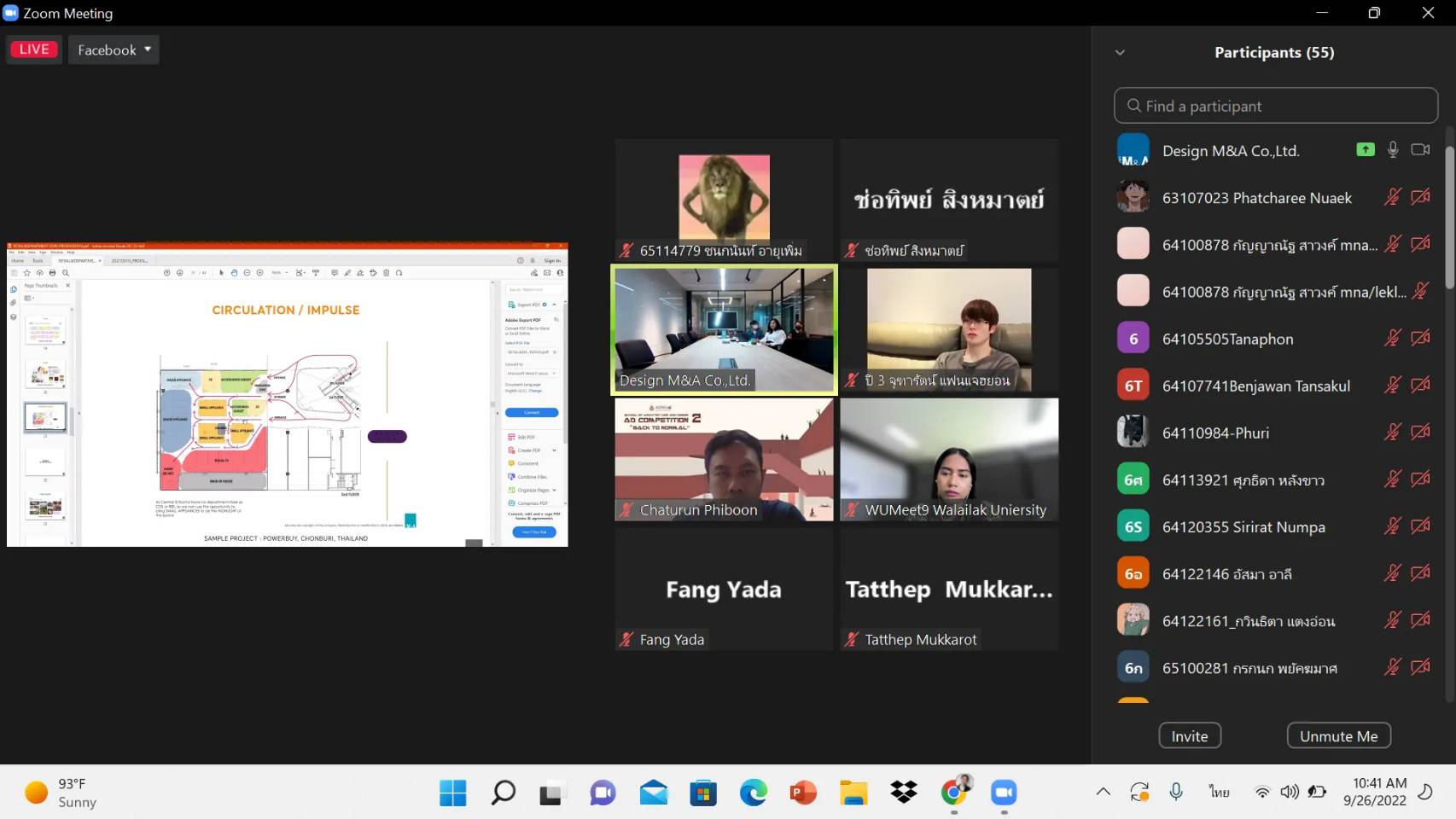Click the Invite button
The height and width of the screenshot is (819, 1456).
click(x=1189, y=736)
